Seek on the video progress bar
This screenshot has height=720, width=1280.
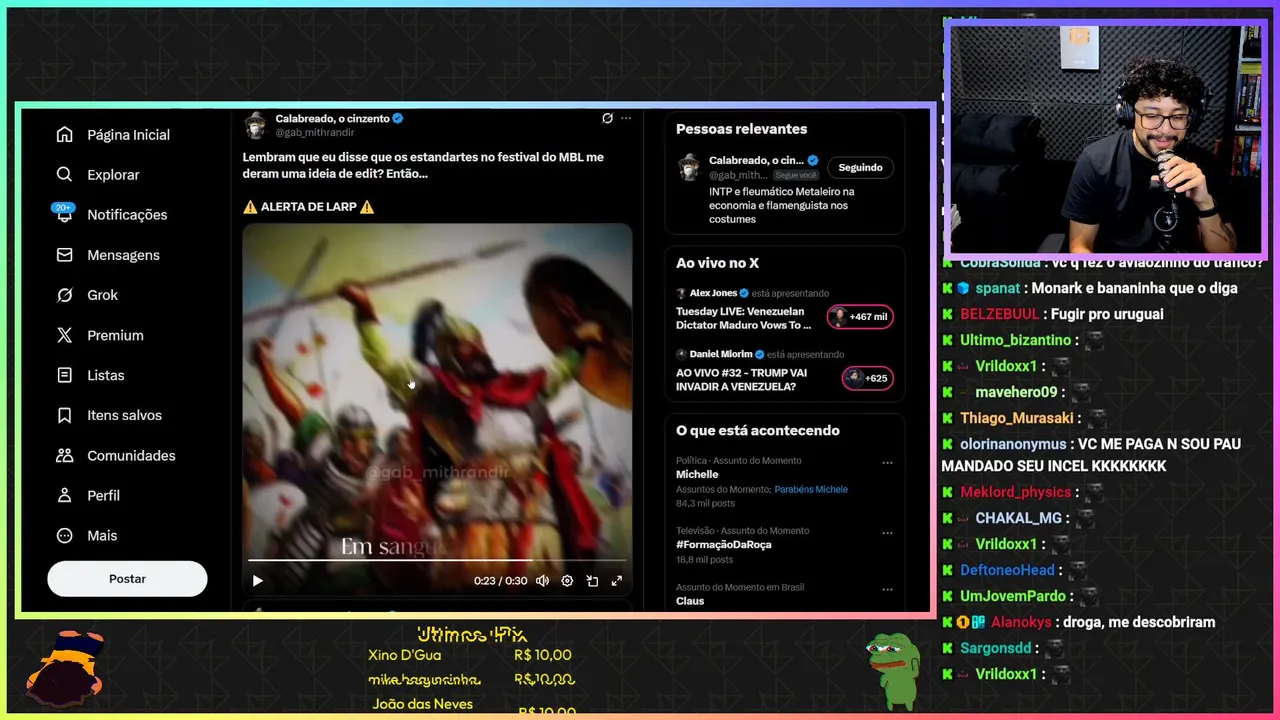[437, 560]
